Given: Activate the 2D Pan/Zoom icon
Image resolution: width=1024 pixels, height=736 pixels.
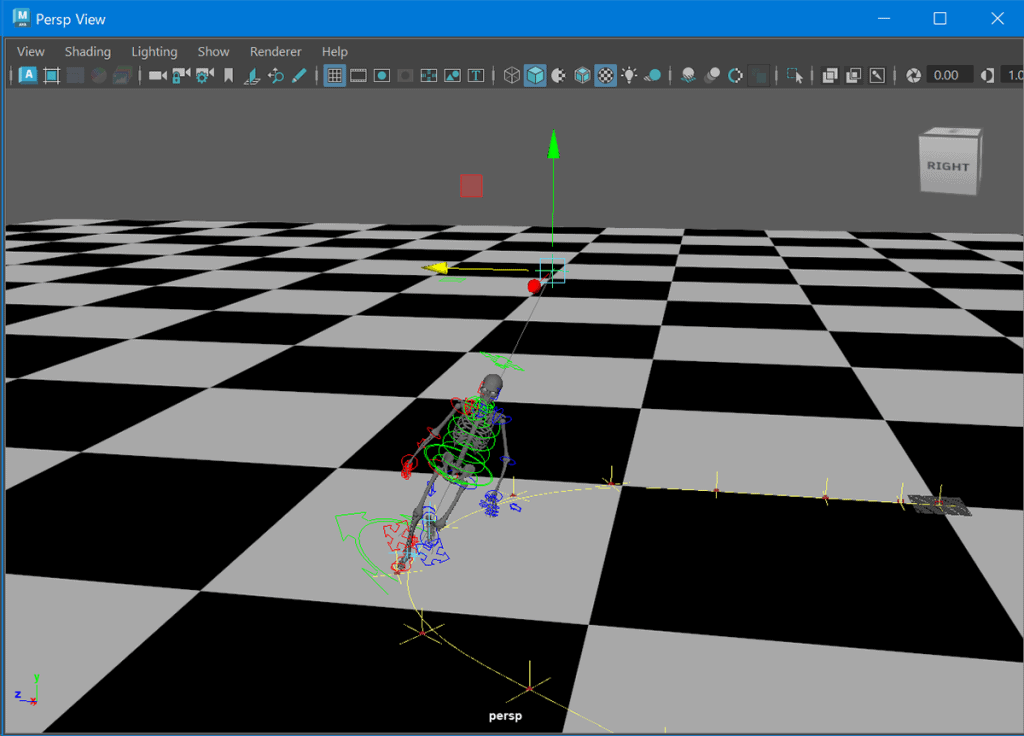Looking at the screenshot, I should pyautogui.click(x=276, y=75).
